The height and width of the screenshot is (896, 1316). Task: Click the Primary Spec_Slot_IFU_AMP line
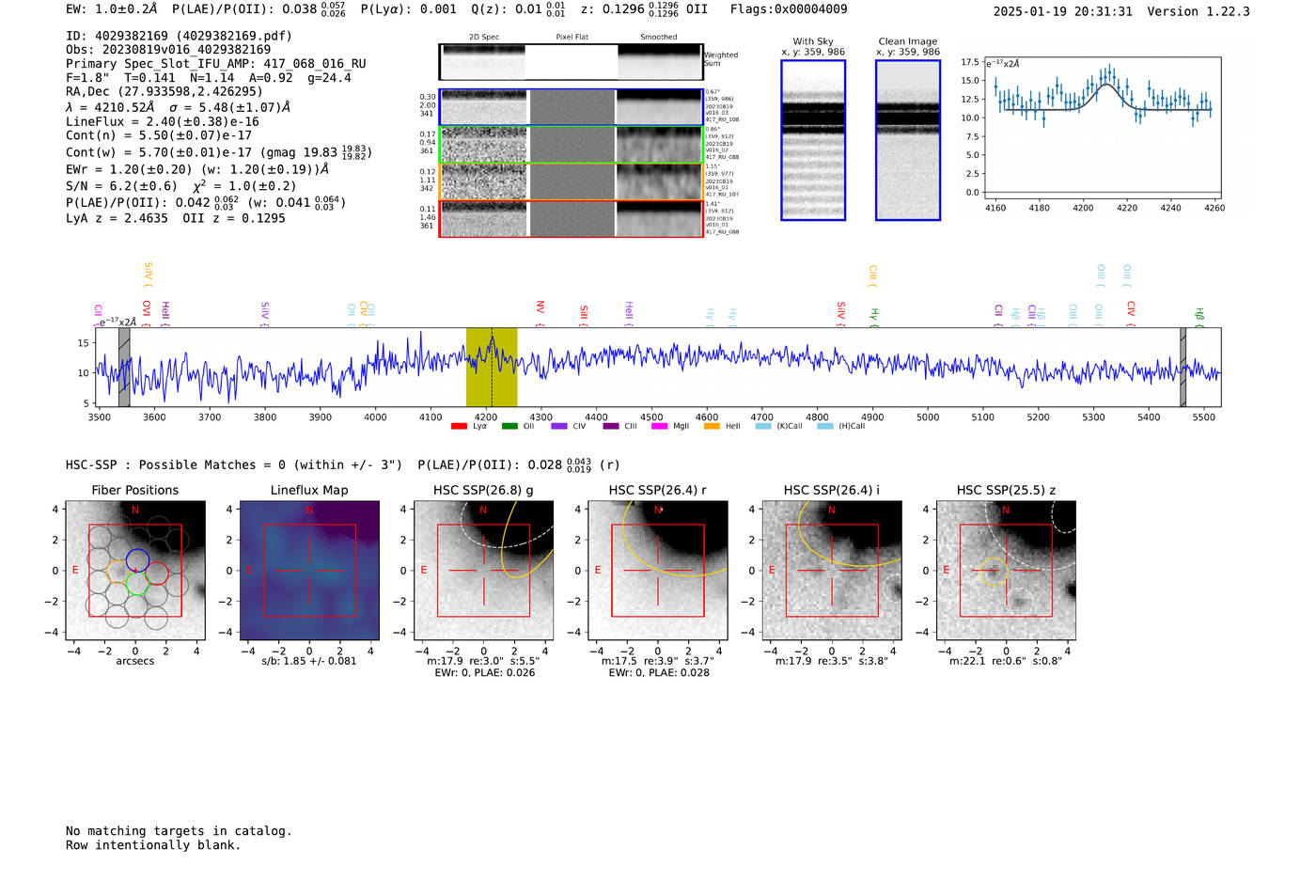216,64
